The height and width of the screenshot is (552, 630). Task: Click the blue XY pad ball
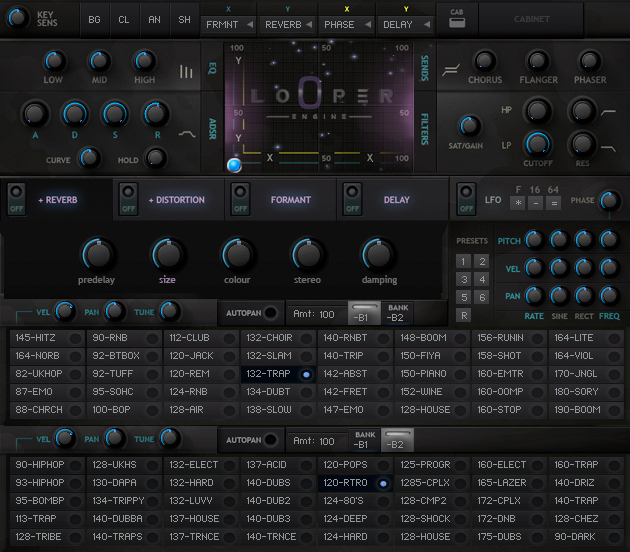[x=234, y=165]
